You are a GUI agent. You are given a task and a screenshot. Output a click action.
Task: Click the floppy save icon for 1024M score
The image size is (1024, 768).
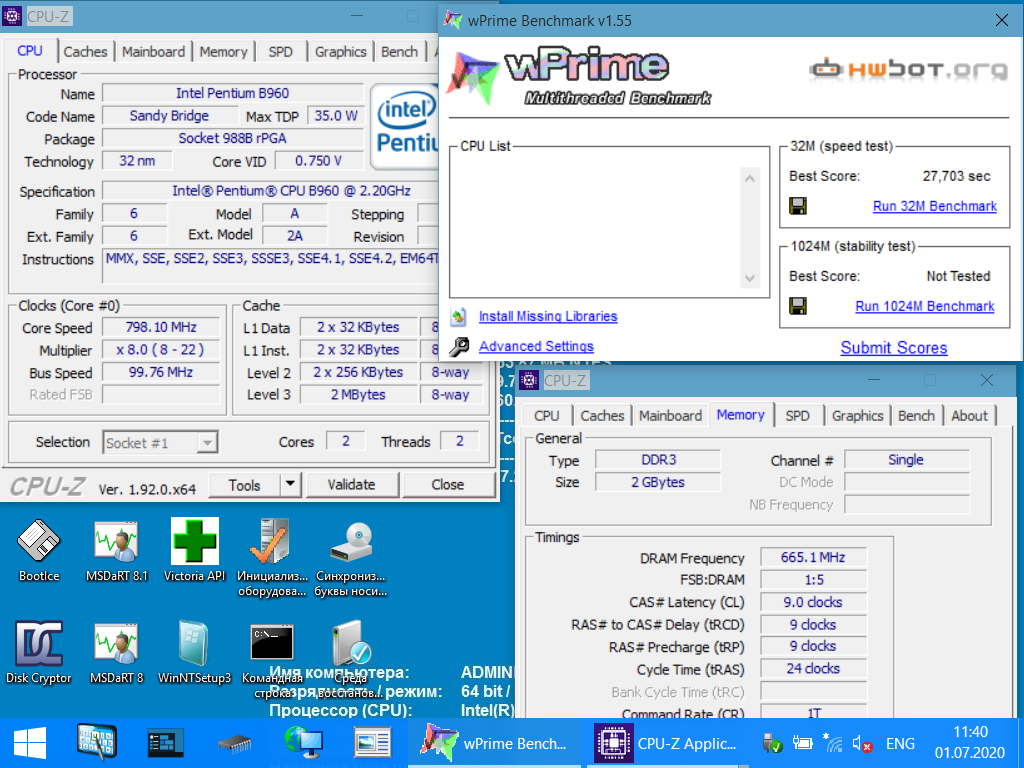coord(798,306)
